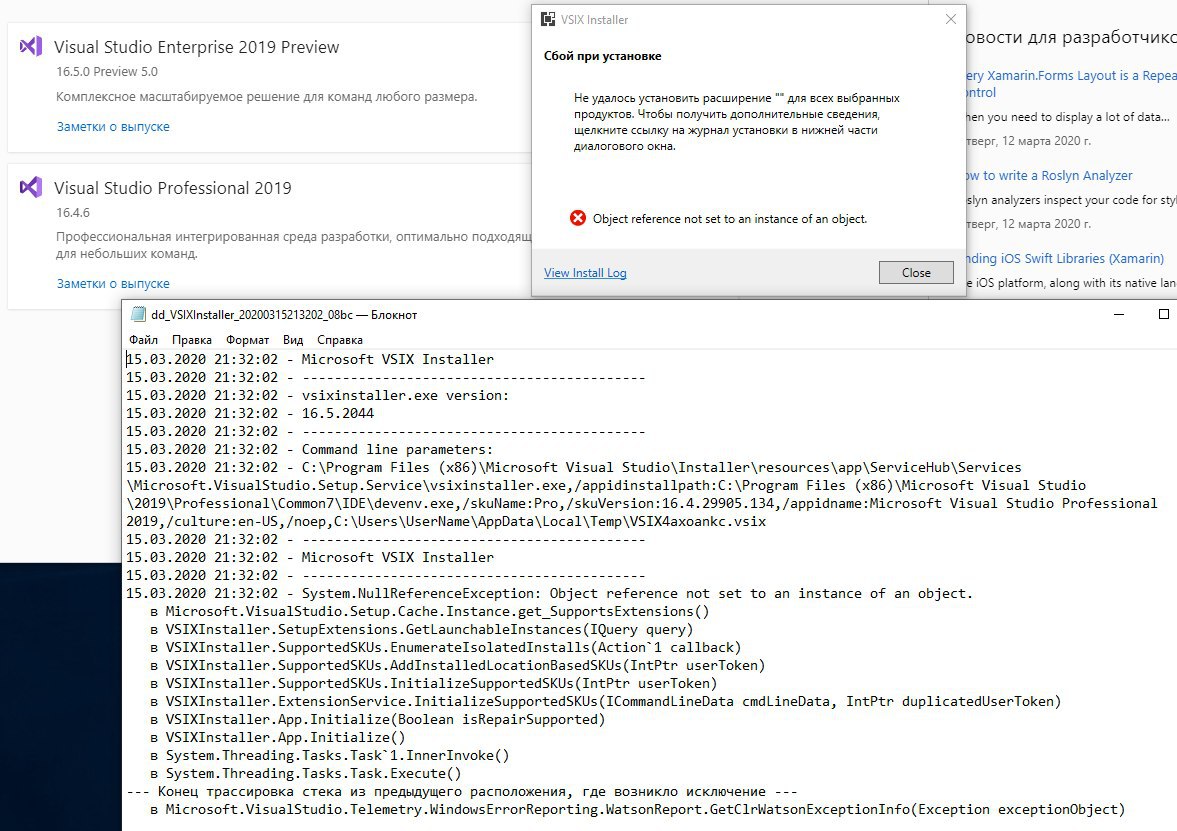The height and width of the screenshot is (831, 1177).
Task: Click the GetClrWatsonExceptionInfo stack trace line
Action: click(x=638, y=810)
